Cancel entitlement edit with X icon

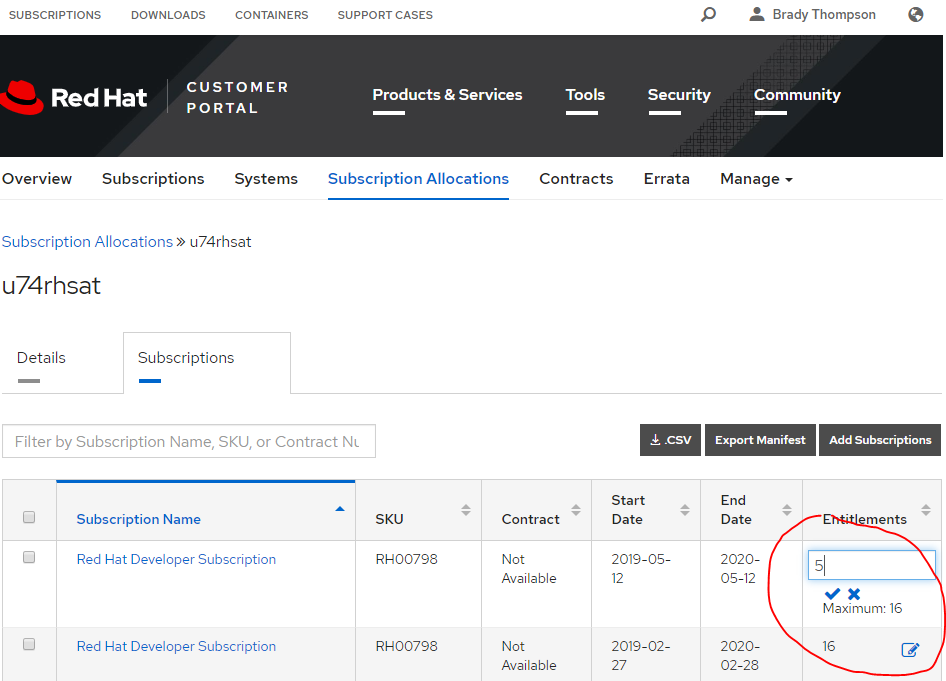point(854,593)
